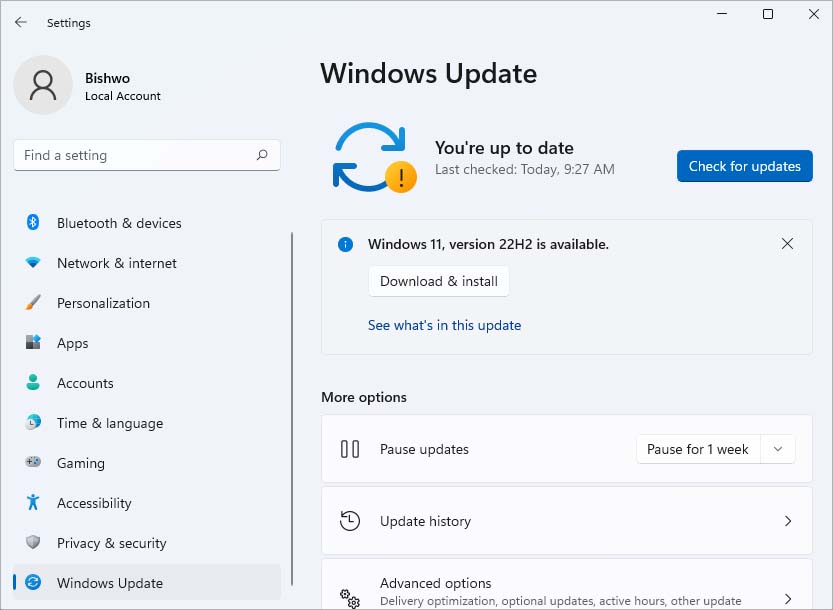This screenshot has width=833, height=610.
Task: Dismiss the version 22H2 notification
Action: [787, 244]
